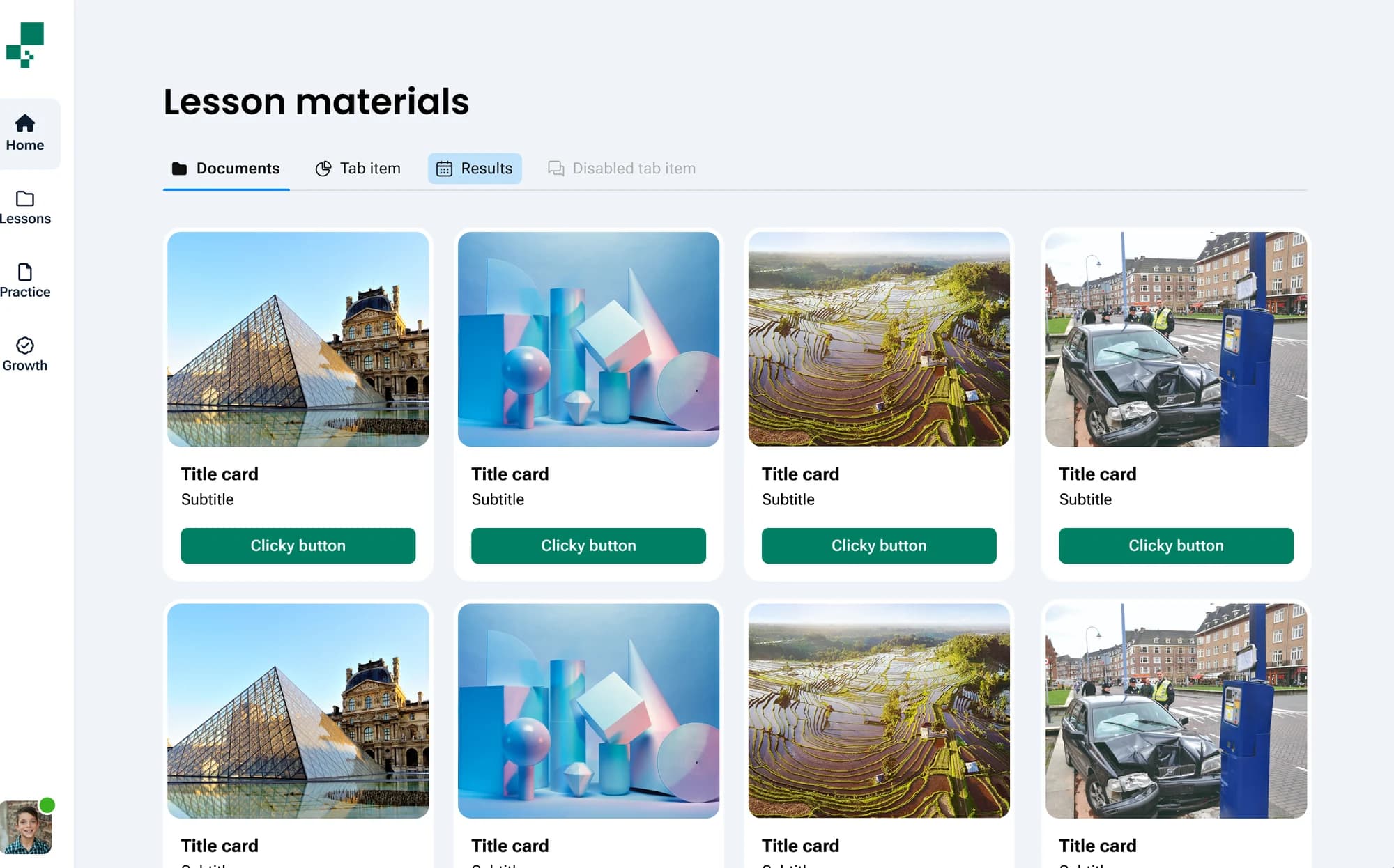The height and width of the screenshot is (868, 1394).
Task: Click Subtitle text of first-row 3D shapes card
Action: click(x=498, y=499)
